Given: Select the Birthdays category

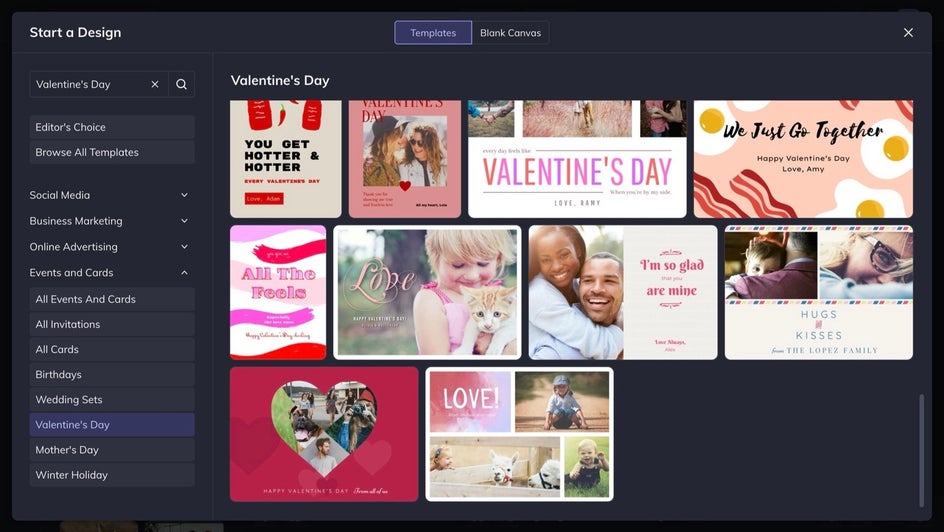Looking at the screenshot, I should [x=112, y=374].
